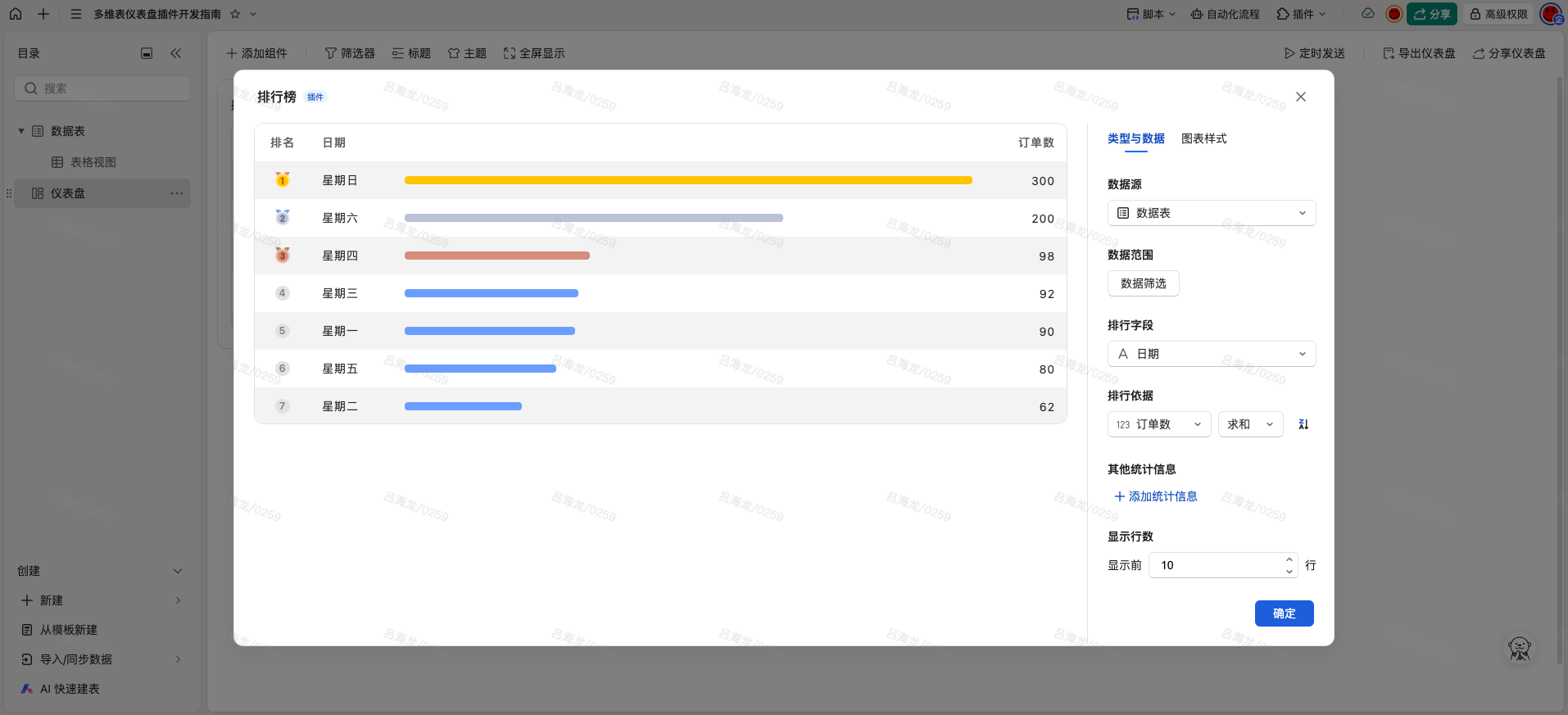The height and width of the screenshot is (715, 1568).
Task: Switch to the 图表样式 tab
Action: [1203, 138]
